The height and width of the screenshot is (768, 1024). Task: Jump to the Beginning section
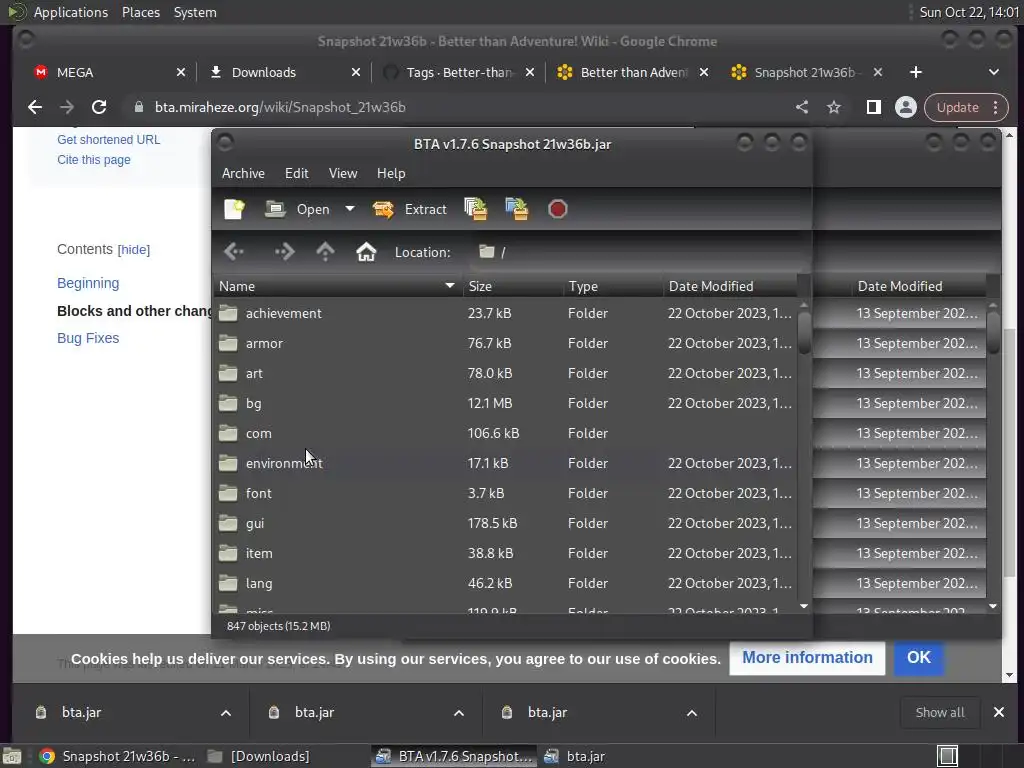pos(88,283)
